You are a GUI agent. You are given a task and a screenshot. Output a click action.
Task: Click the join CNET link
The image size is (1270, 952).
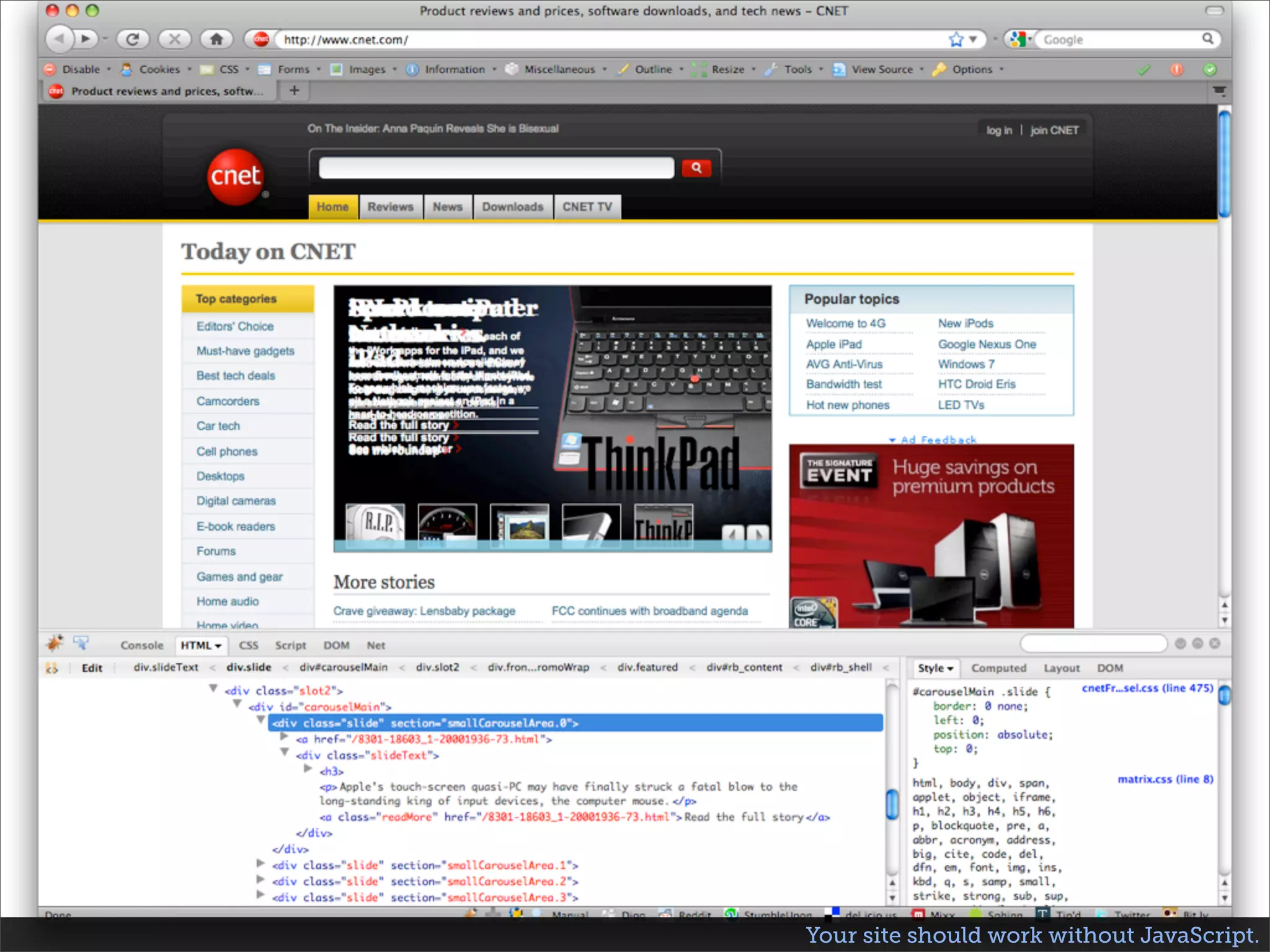coord(1054,130)
